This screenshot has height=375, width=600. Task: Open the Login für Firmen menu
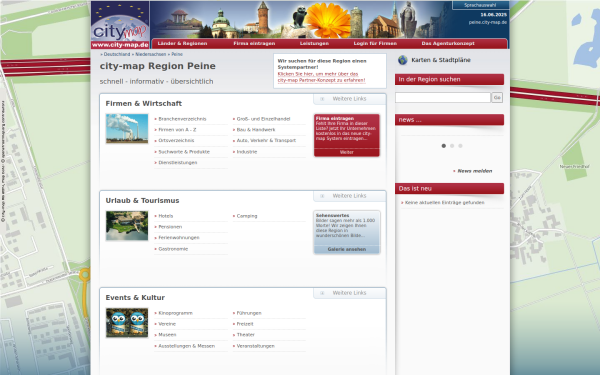point(375,44)
